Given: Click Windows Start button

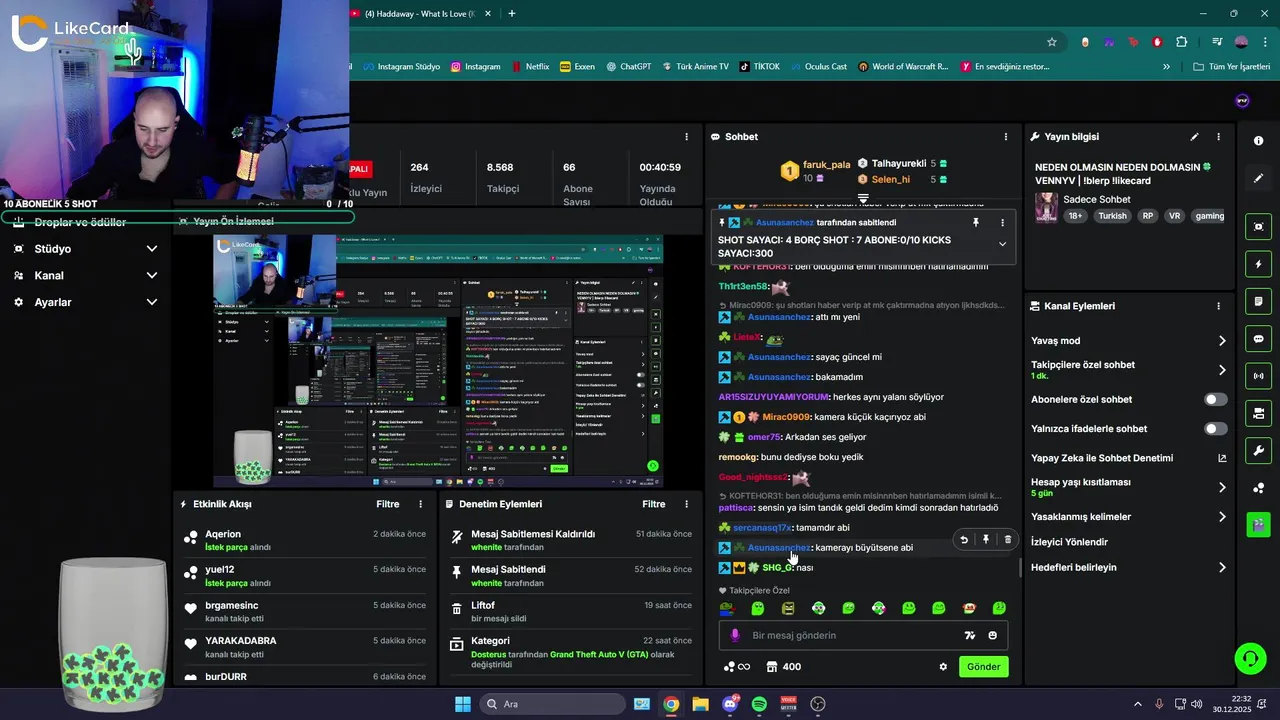Looking at the screenshot, I should [463, 704].
